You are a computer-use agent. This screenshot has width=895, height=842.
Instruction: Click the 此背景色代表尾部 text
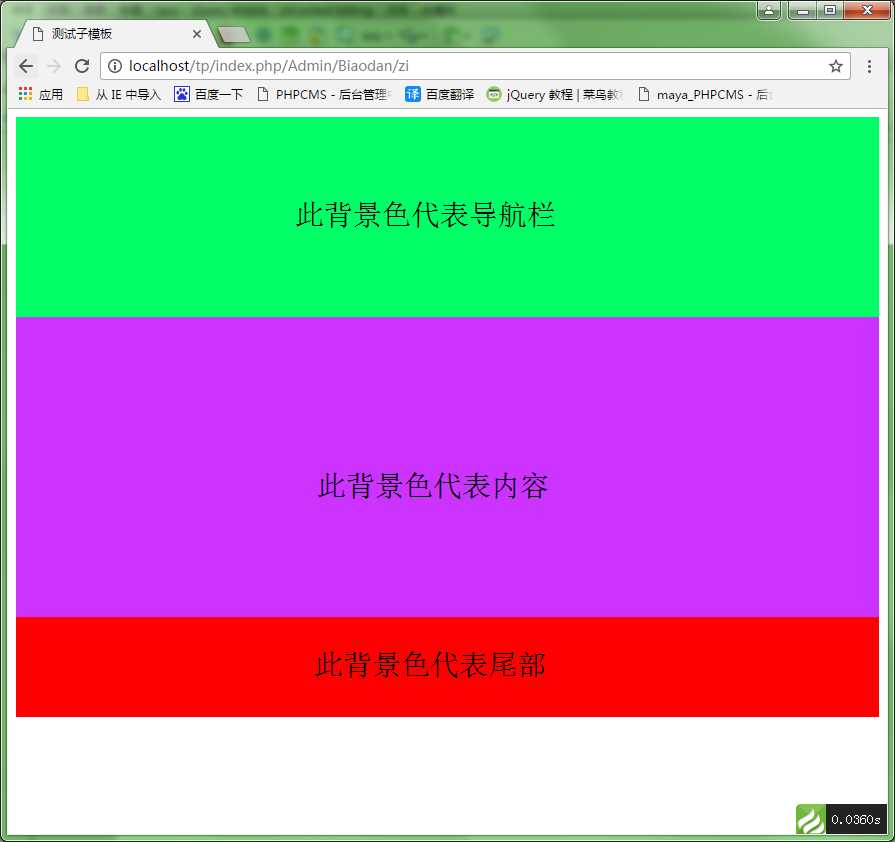(x=430, y=664)
